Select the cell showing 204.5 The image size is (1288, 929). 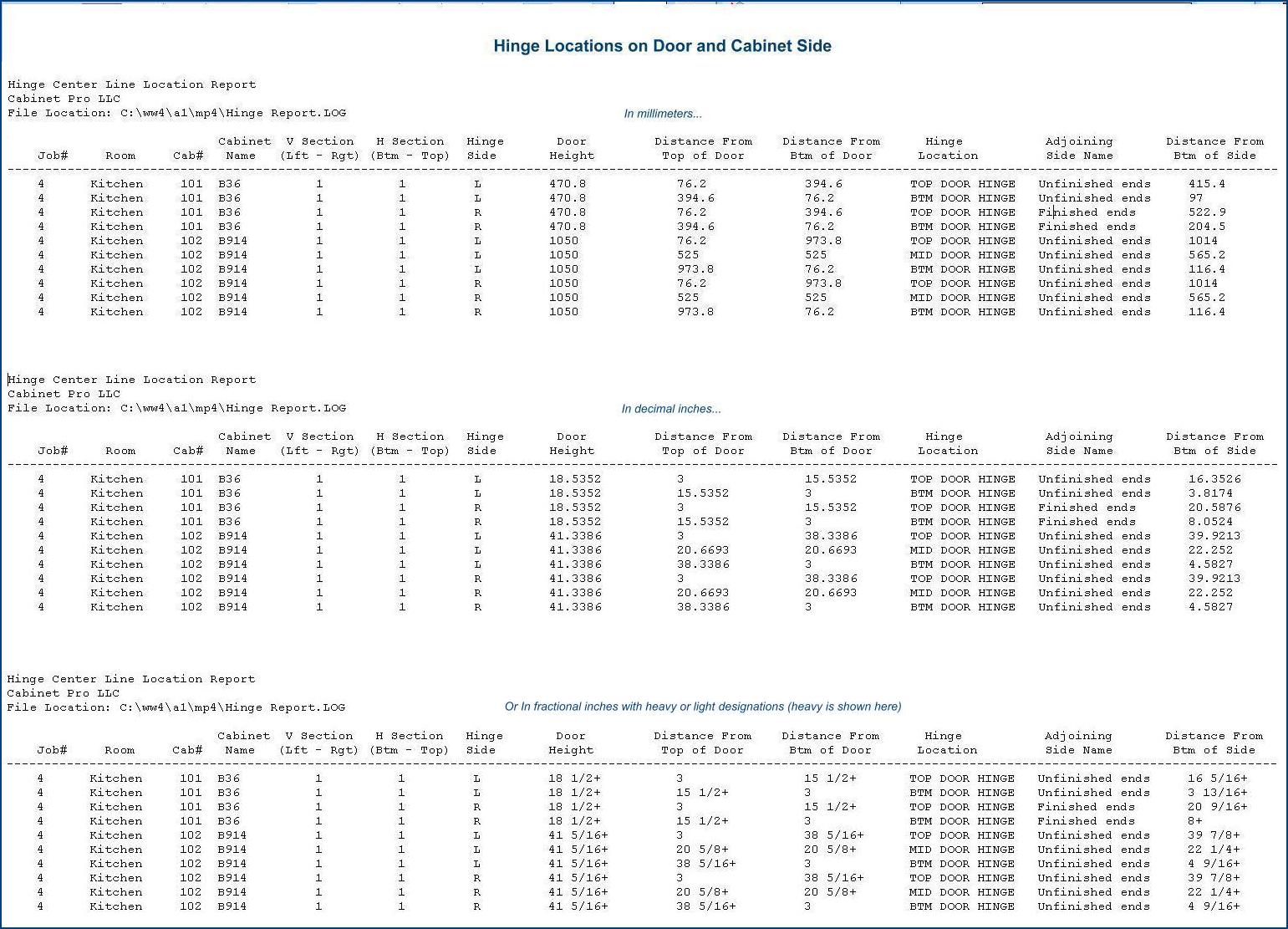click(1206, 227)
